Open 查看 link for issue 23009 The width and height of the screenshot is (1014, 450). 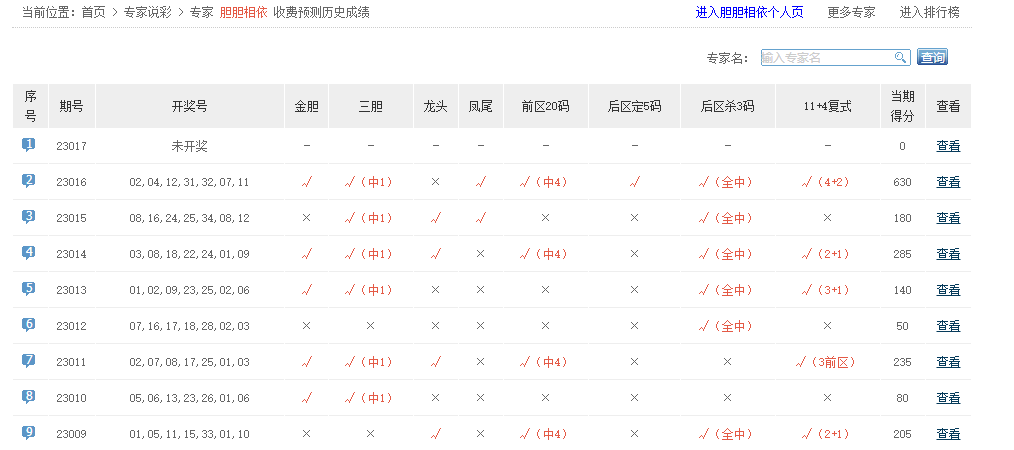948,434
